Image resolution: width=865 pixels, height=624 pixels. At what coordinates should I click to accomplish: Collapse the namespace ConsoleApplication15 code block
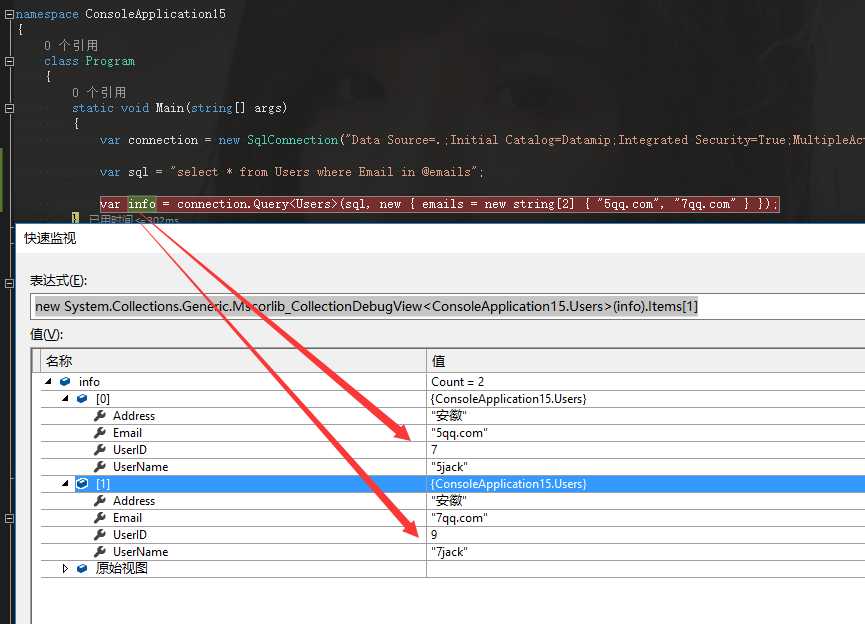pos(9,15)
